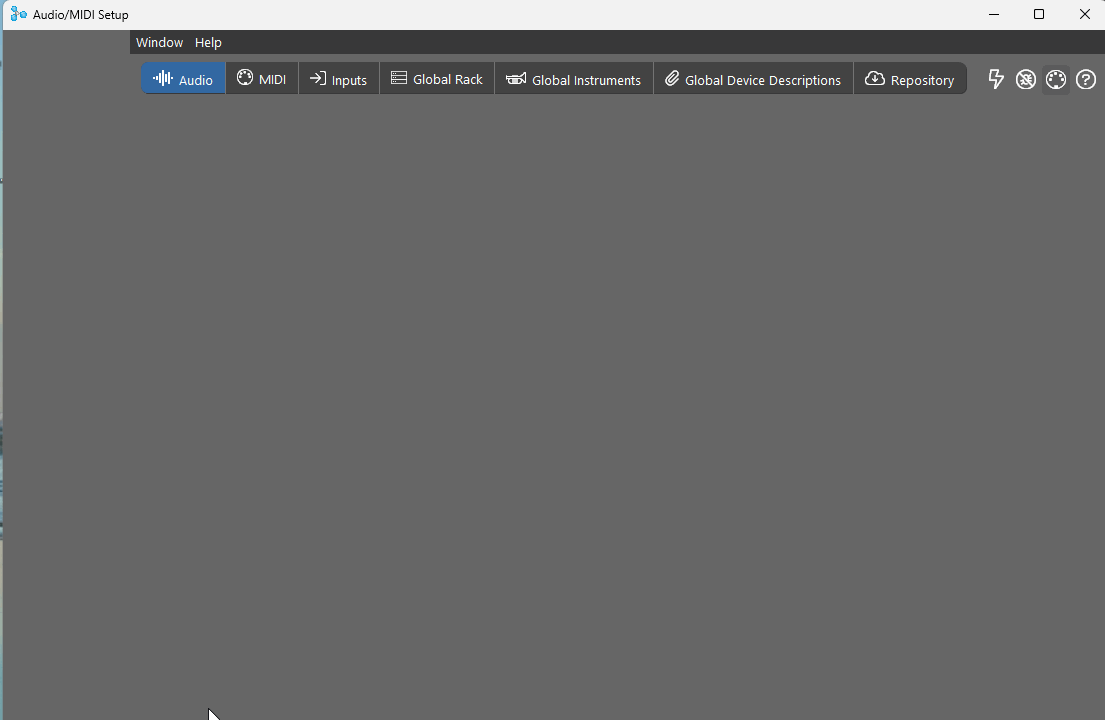Open the Repository tab
This screenshot has width=1105, height=720.
[910, 79]
